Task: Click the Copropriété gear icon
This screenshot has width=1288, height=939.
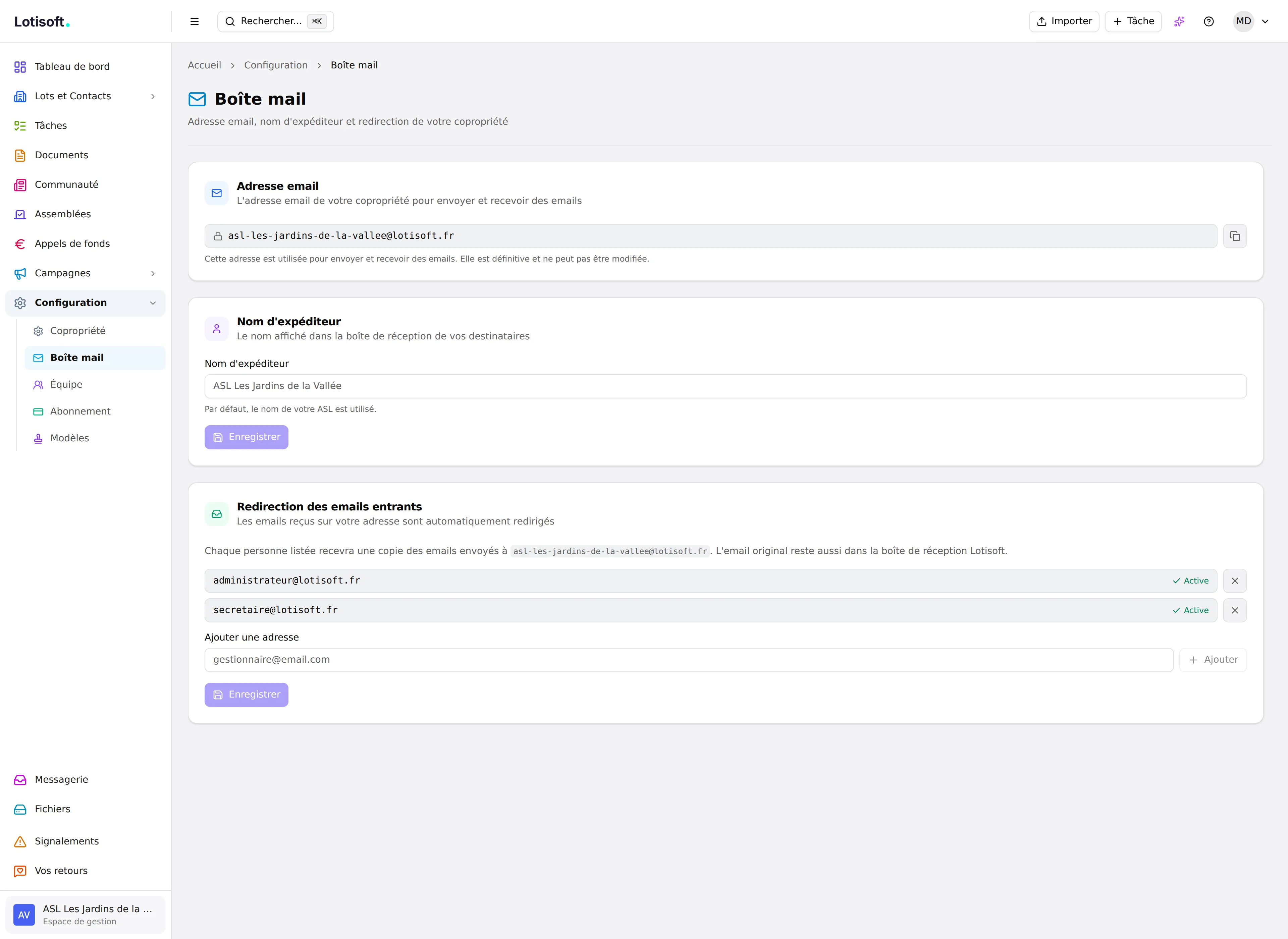Action: [38, 331]
